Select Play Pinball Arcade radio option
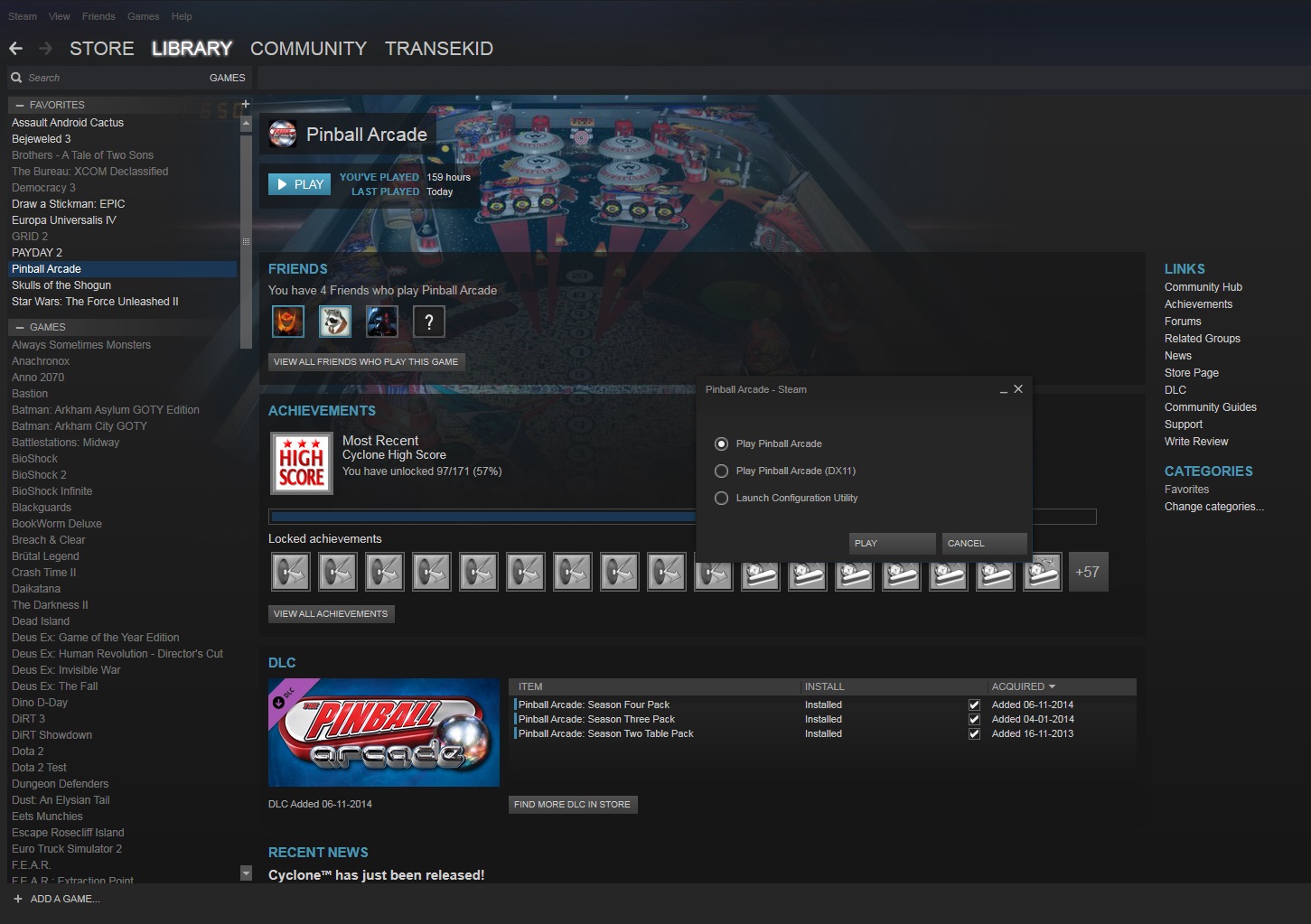Screen dimensions: 1311x924 [721, 443]
